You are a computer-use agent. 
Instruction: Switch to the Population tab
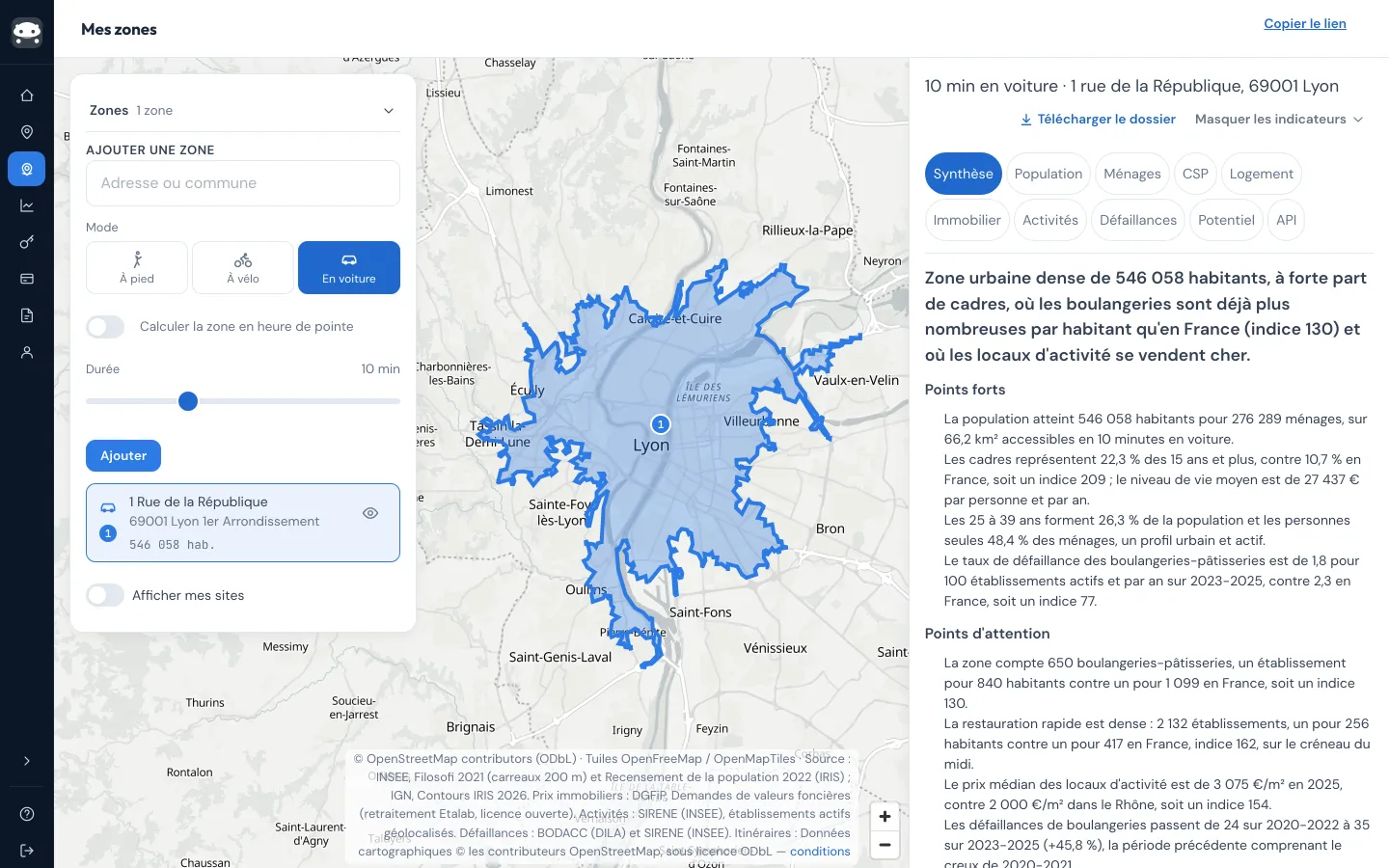(1049, 174)
